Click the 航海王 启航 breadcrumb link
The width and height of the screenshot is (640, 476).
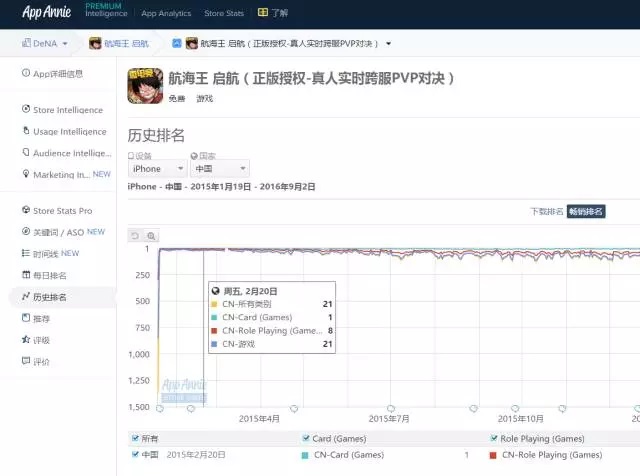pos(127,43)
